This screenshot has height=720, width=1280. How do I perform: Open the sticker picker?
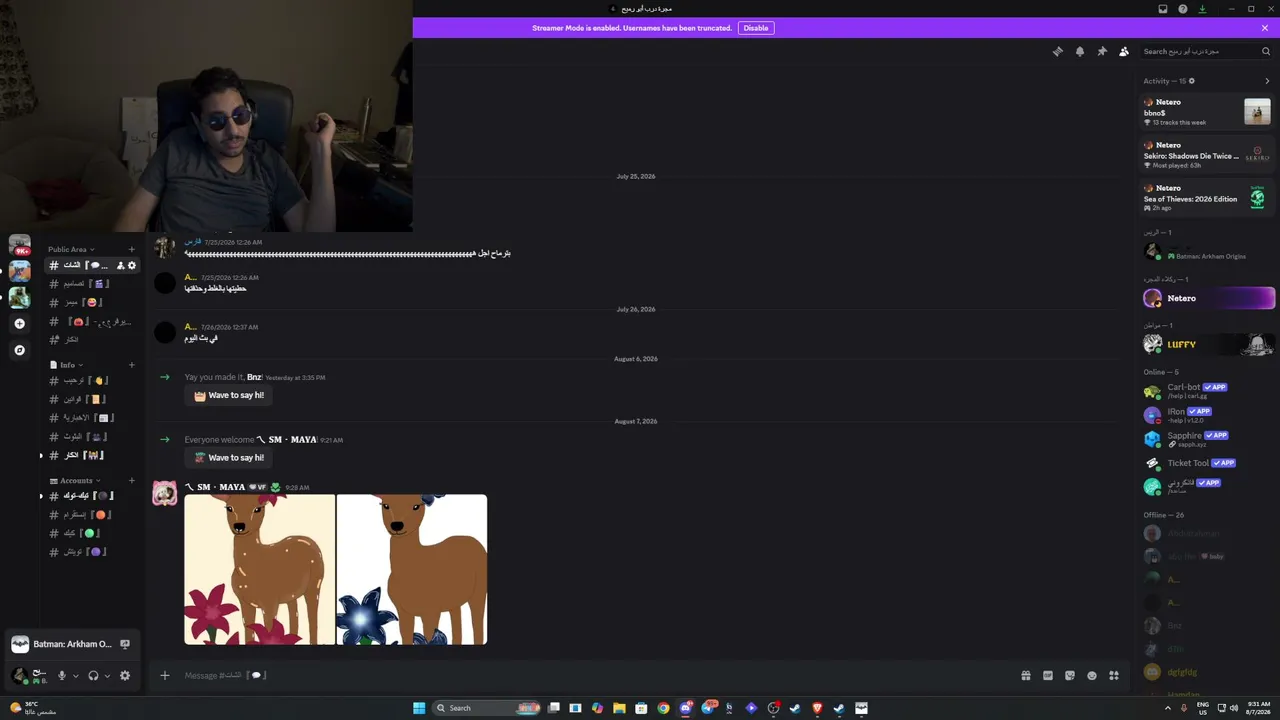[x=1070, y=676]
